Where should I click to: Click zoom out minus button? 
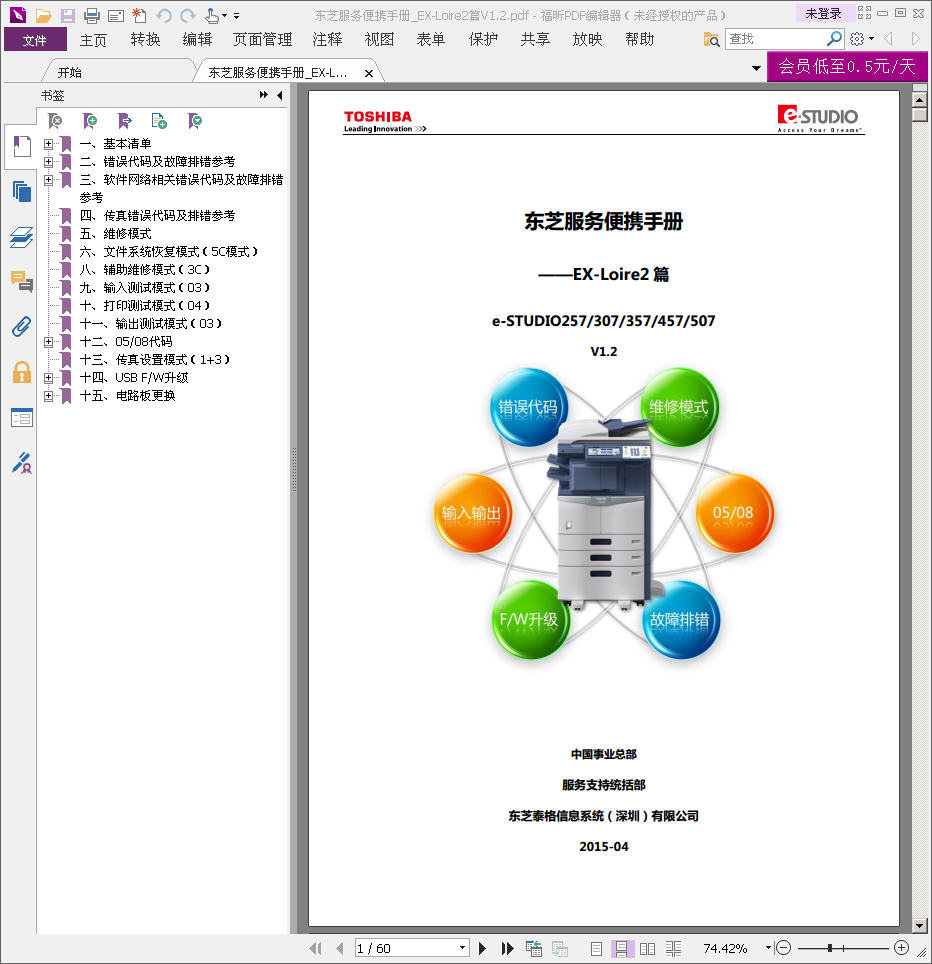click(x=783, y=947)
